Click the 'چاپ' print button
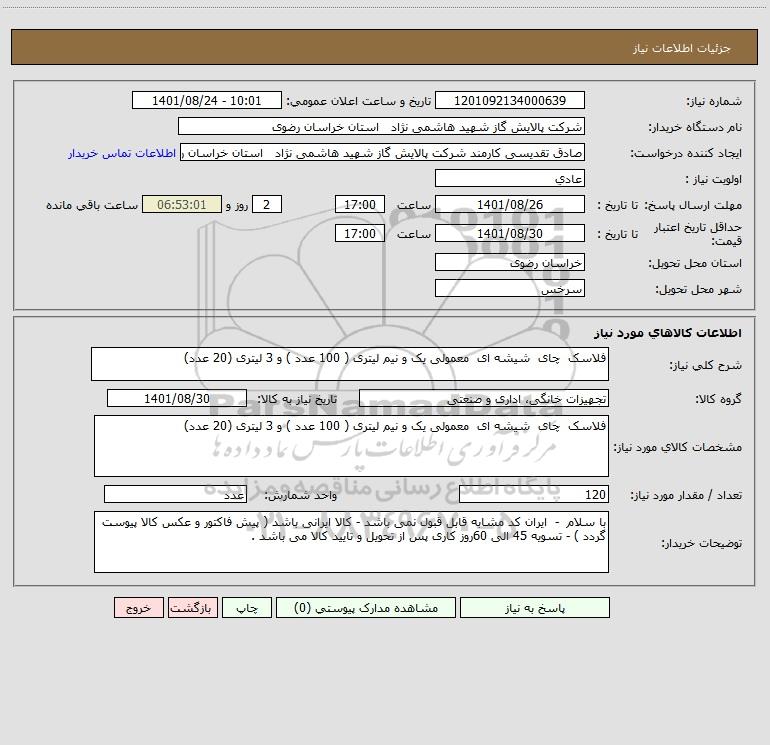770x745 pixels. coord(247,607)
